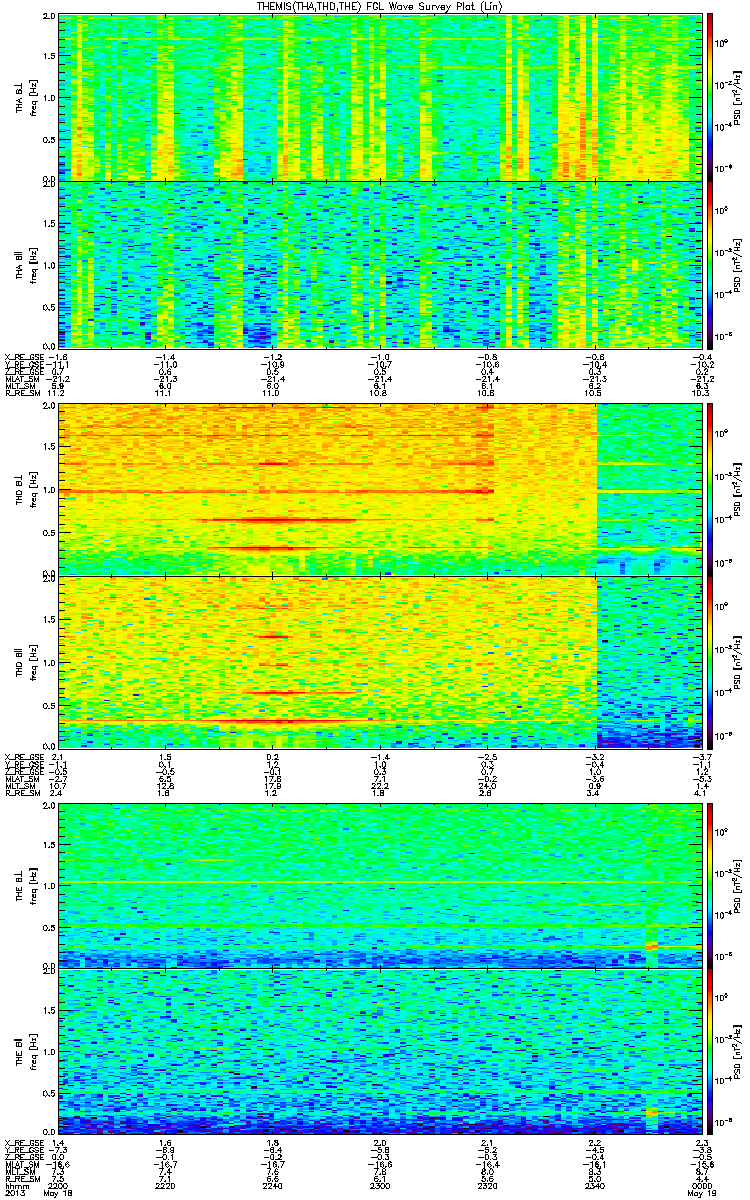Click the THE B-parallel PSD color bar
Screen dimensions: 750x1200
click(710, 1051)
